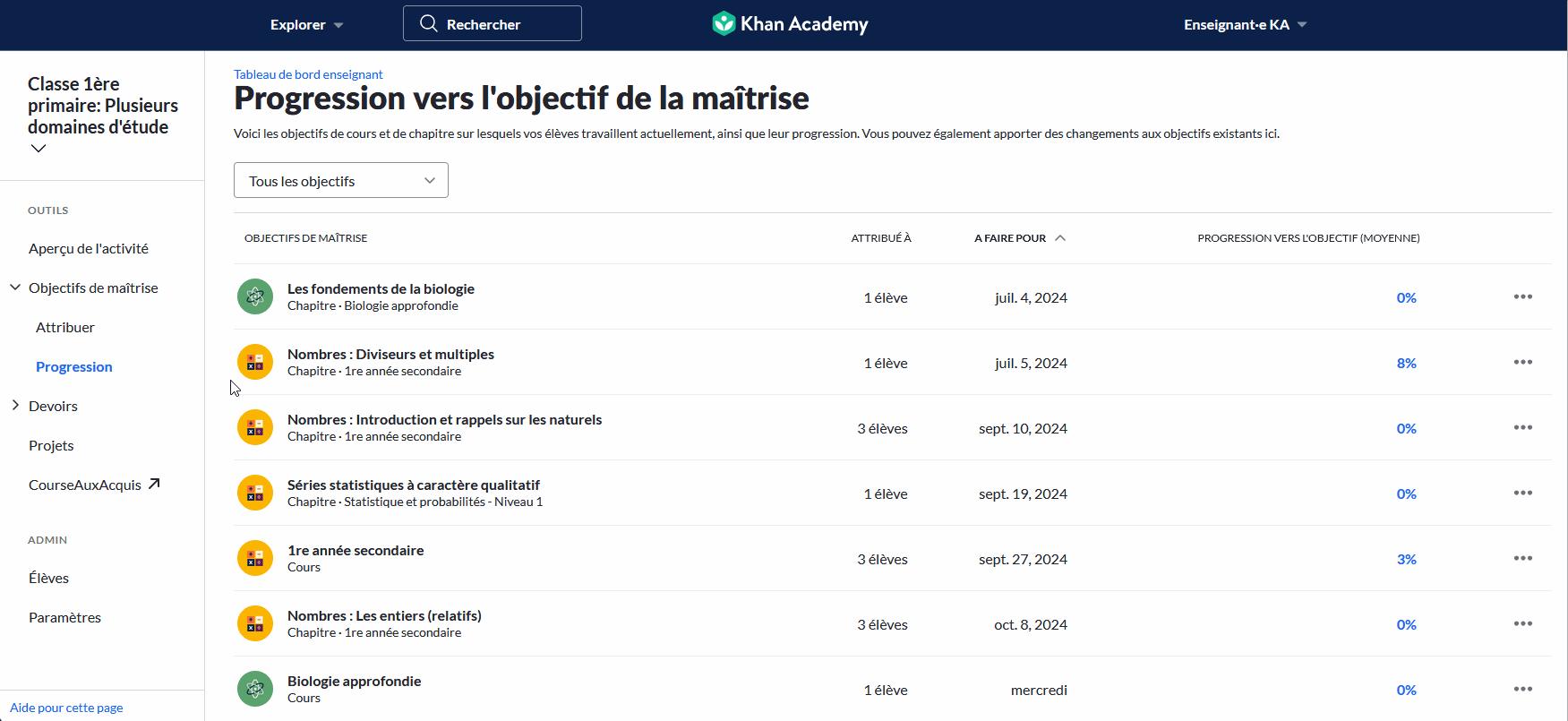Viewport: 1568px width, 721px height.
Task: Click the math icon for Introduction et rappels sur les naturels
Action: 255,427
